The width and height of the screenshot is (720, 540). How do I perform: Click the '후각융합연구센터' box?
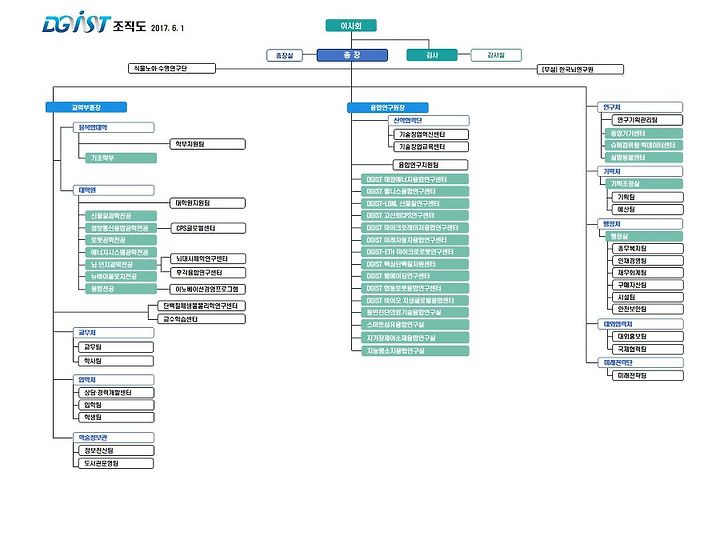coord(208,273)
